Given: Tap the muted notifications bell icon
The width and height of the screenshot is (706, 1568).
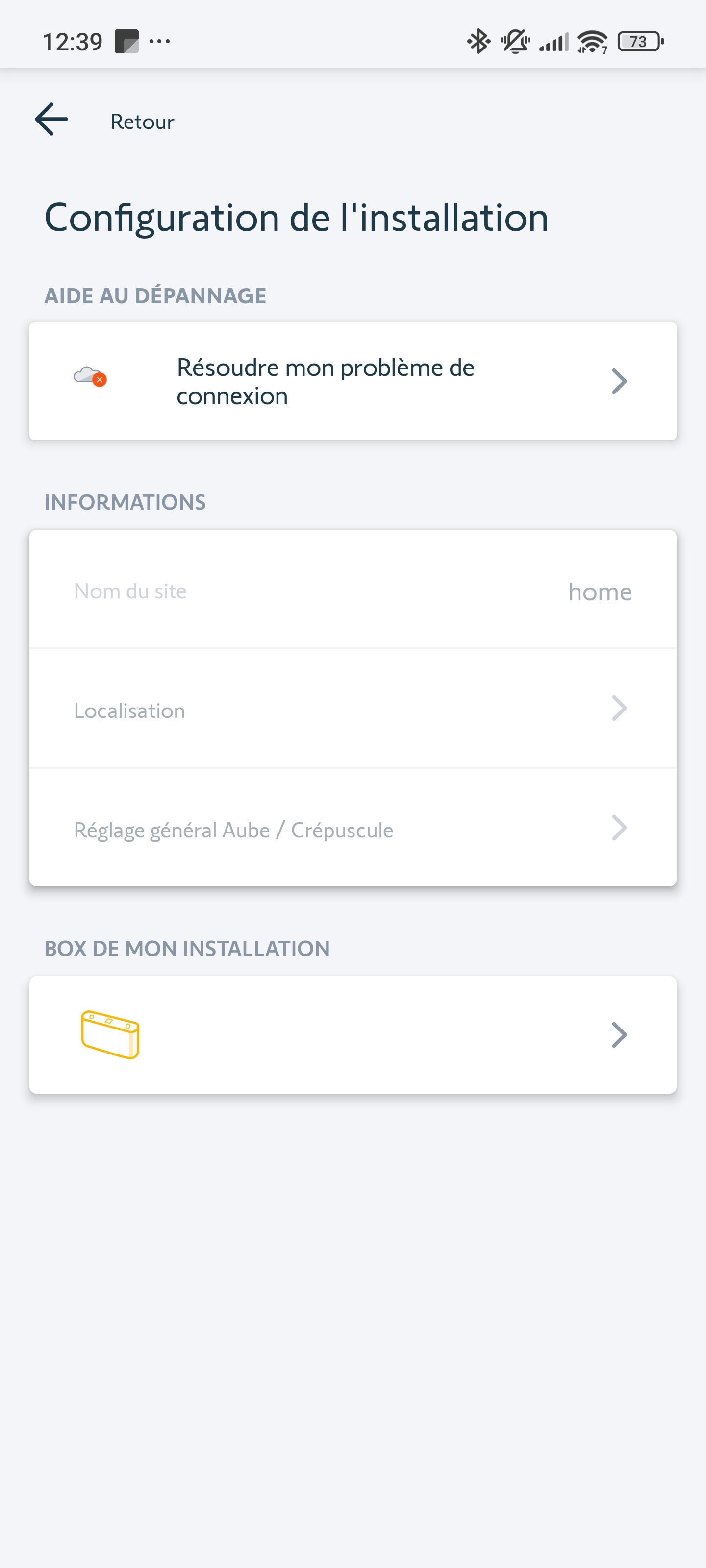Looking at the screenshot, I should (515, 41).
